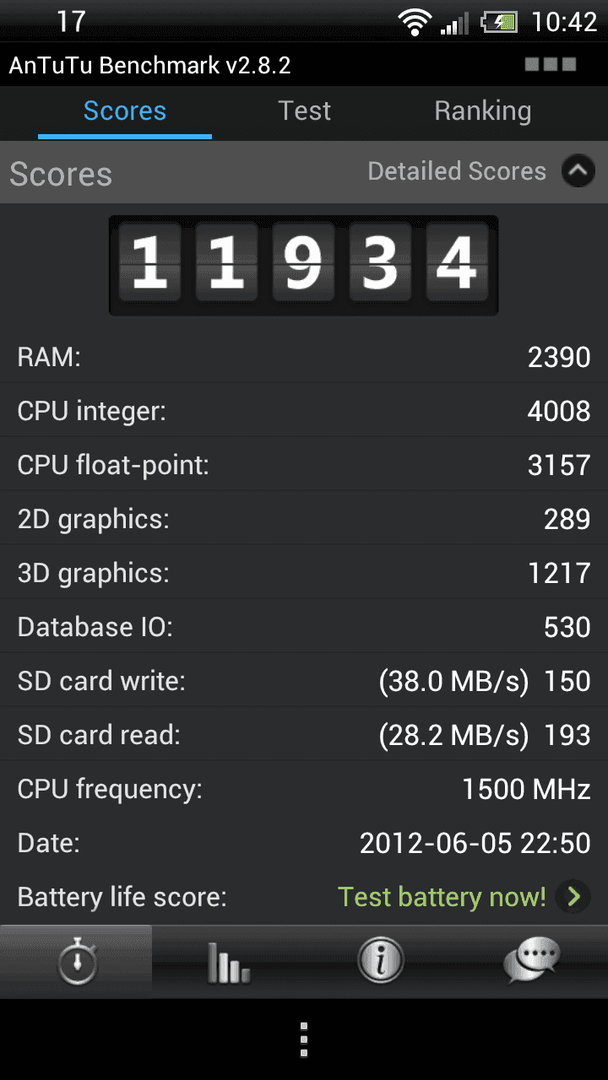Switch to the Test tab
This screenshot has width=608, height=1080.
[x=304, y=111]
